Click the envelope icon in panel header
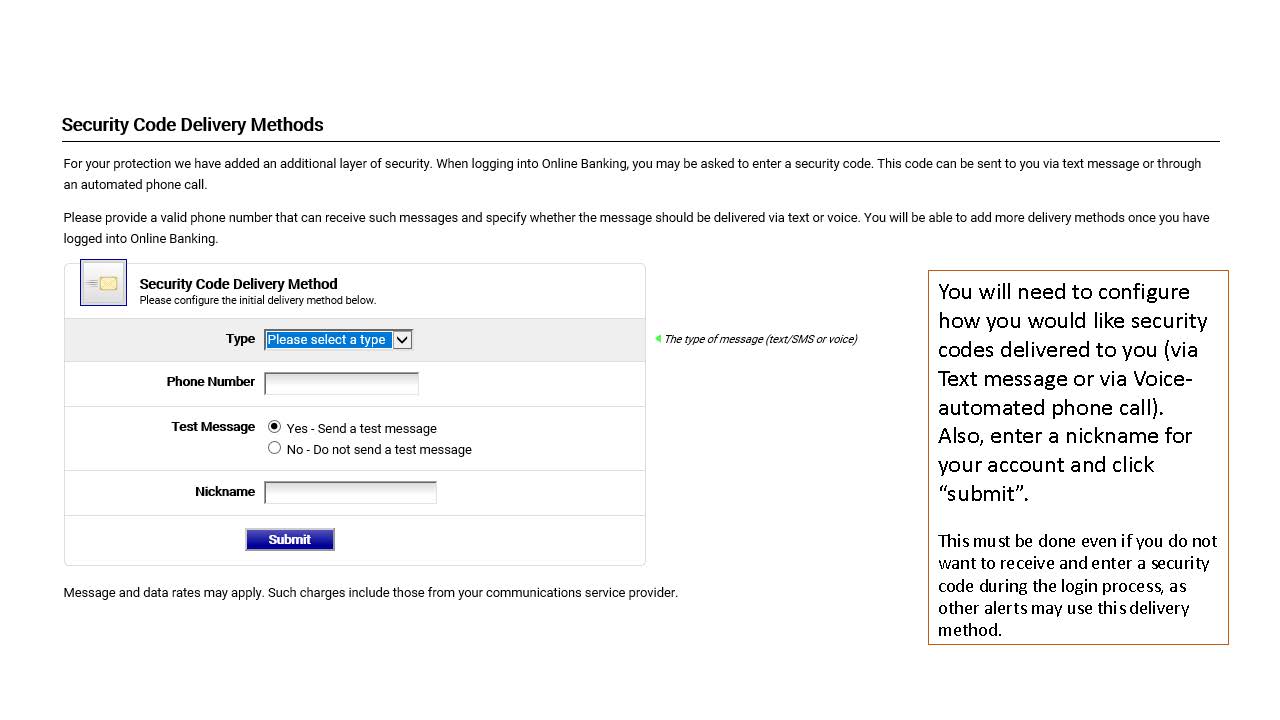Screen dimensions: 1280x720 tap(103, 283)
